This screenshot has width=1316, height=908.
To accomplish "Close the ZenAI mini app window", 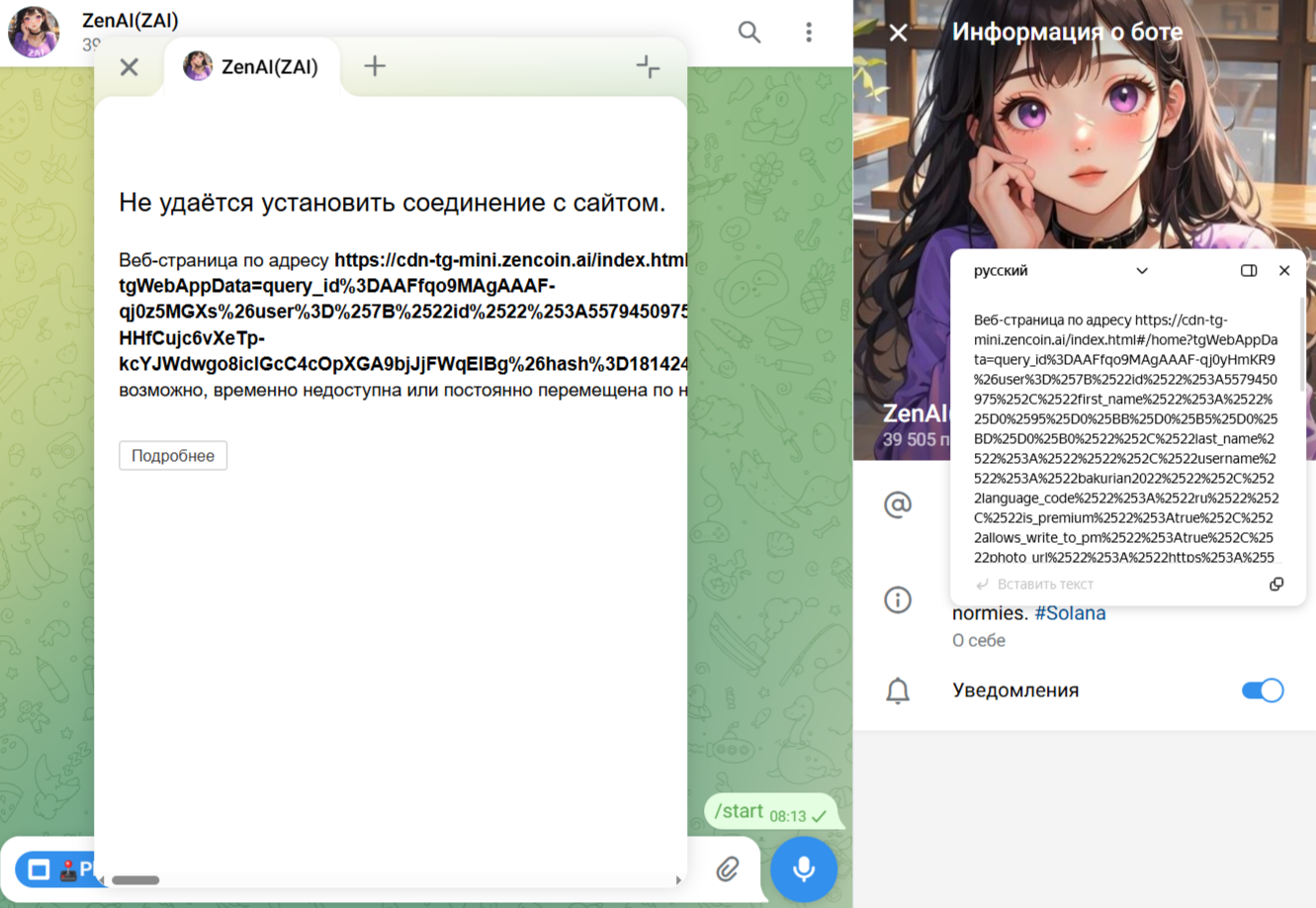I will (x=130, y=67).
